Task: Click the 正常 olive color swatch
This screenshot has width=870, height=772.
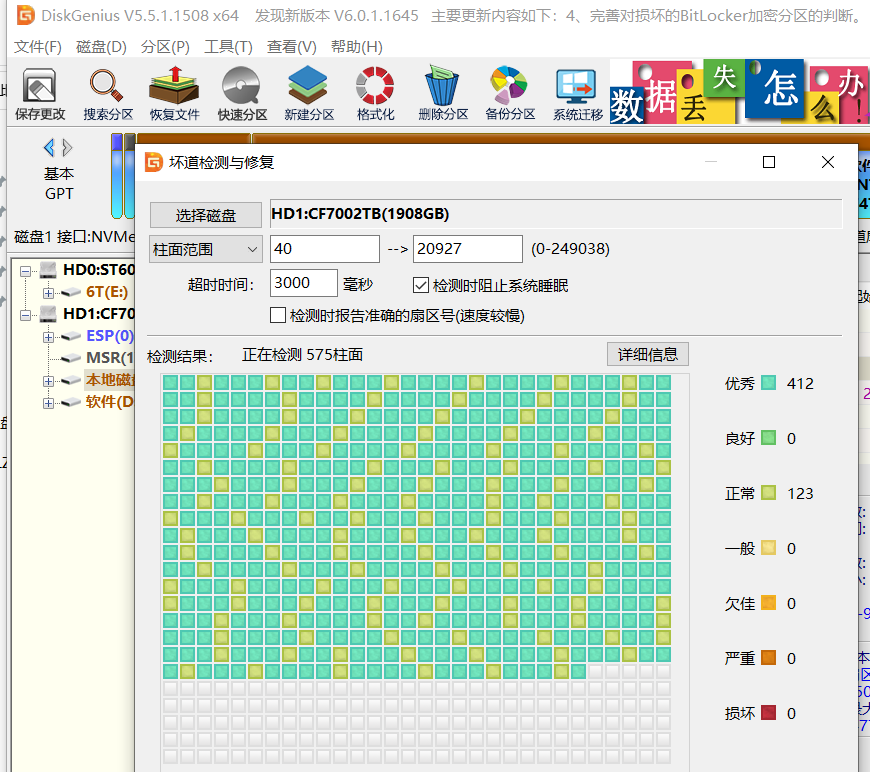Action: (x=768, y=492)
